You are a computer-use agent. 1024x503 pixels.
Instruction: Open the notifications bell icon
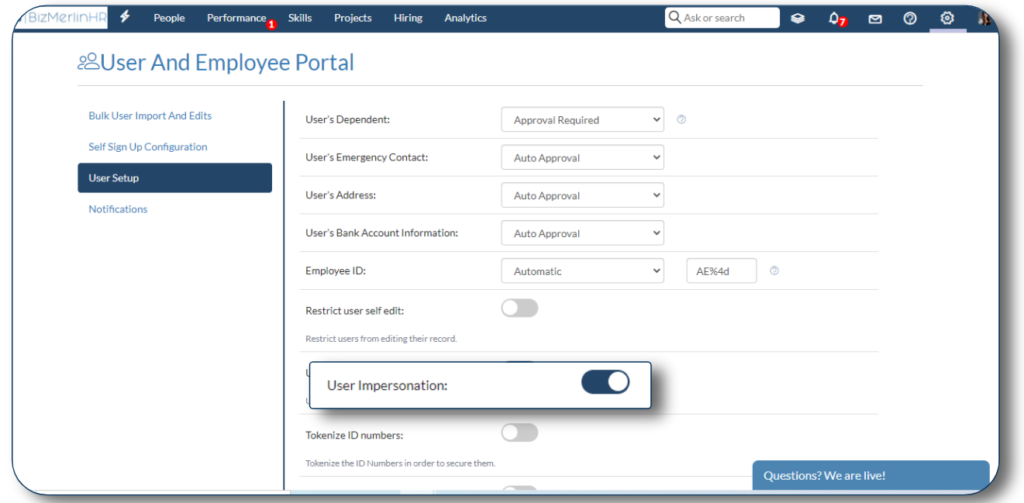pos(833,18)
